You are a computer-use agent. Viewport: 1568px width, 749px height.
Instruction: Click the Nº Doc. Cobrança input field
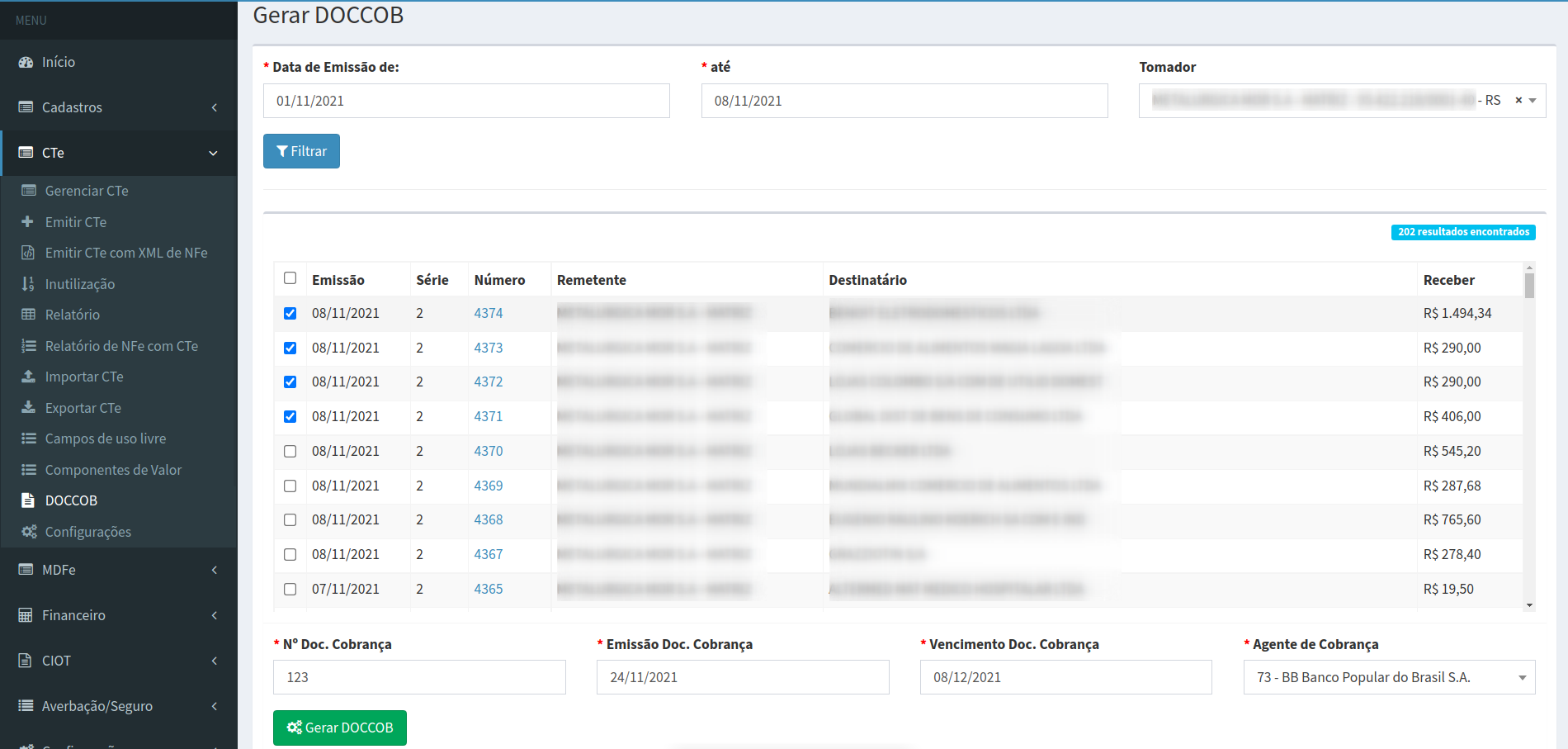(419, 677)
